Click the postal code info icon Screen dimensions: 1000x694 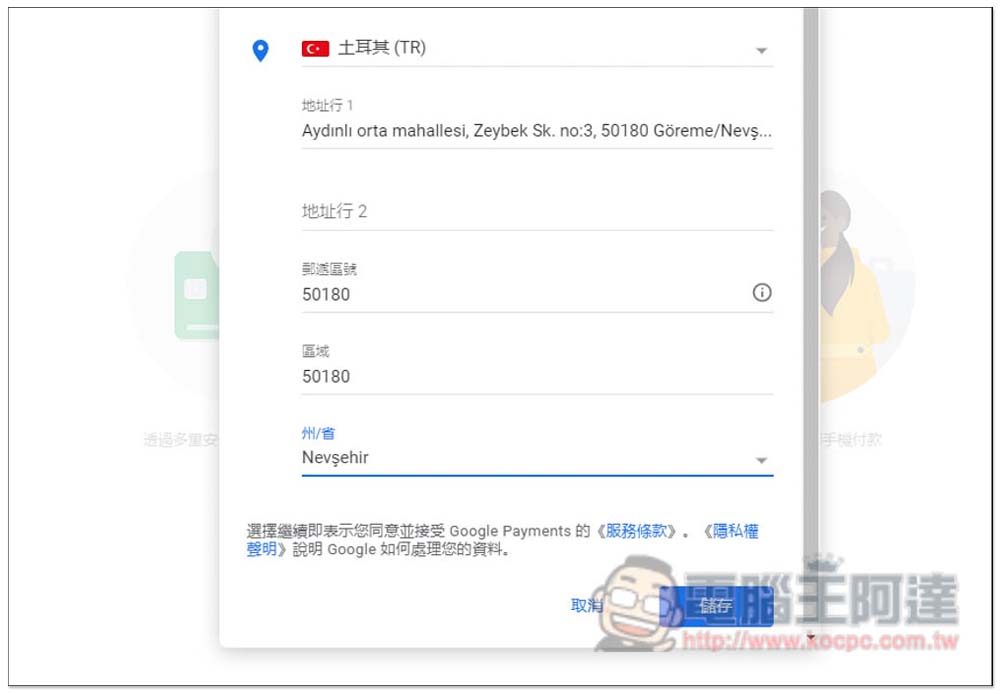761,293
